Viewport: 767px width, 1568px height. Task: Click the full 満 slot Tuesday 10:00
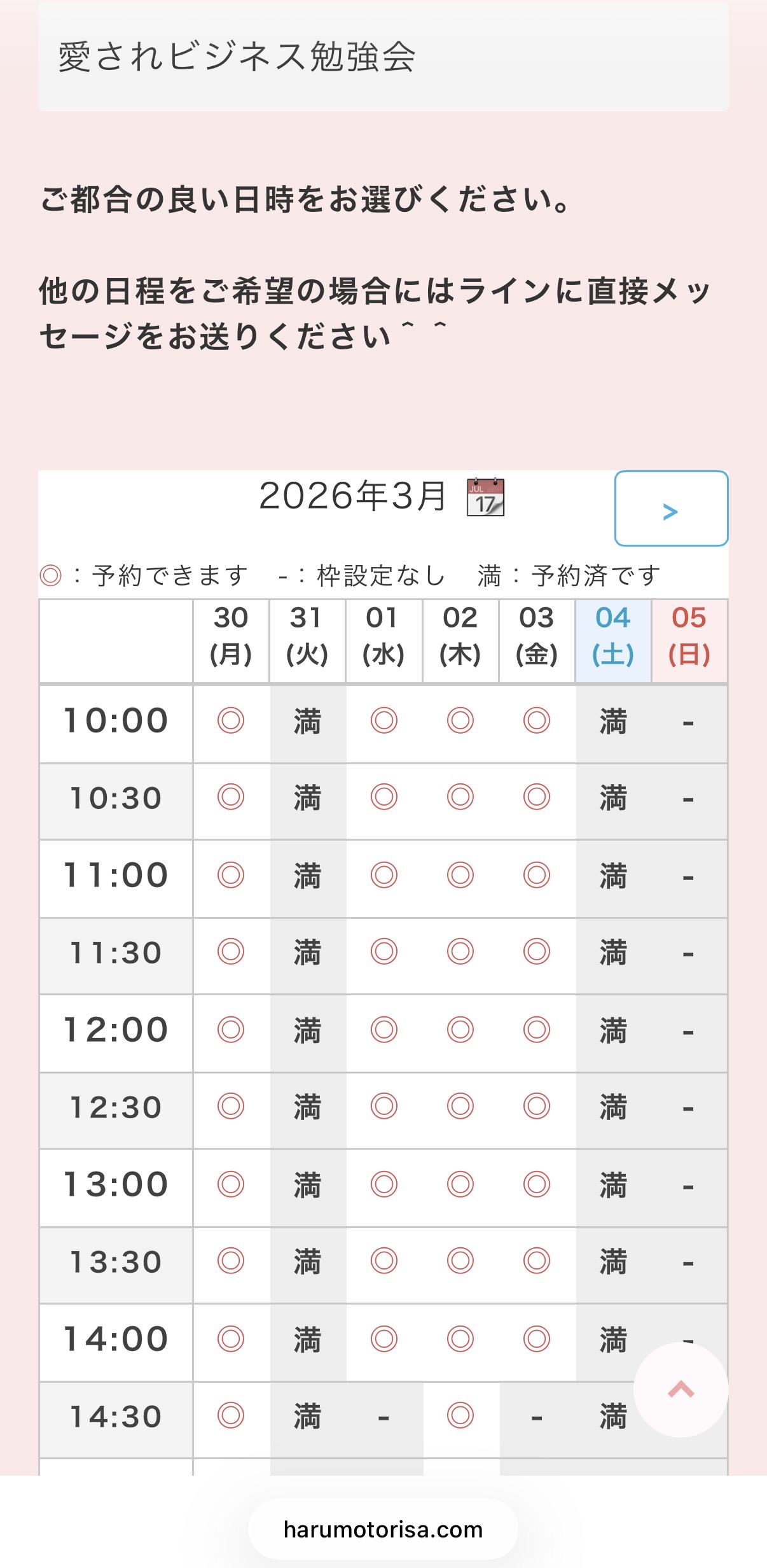[x=307, y=722]
